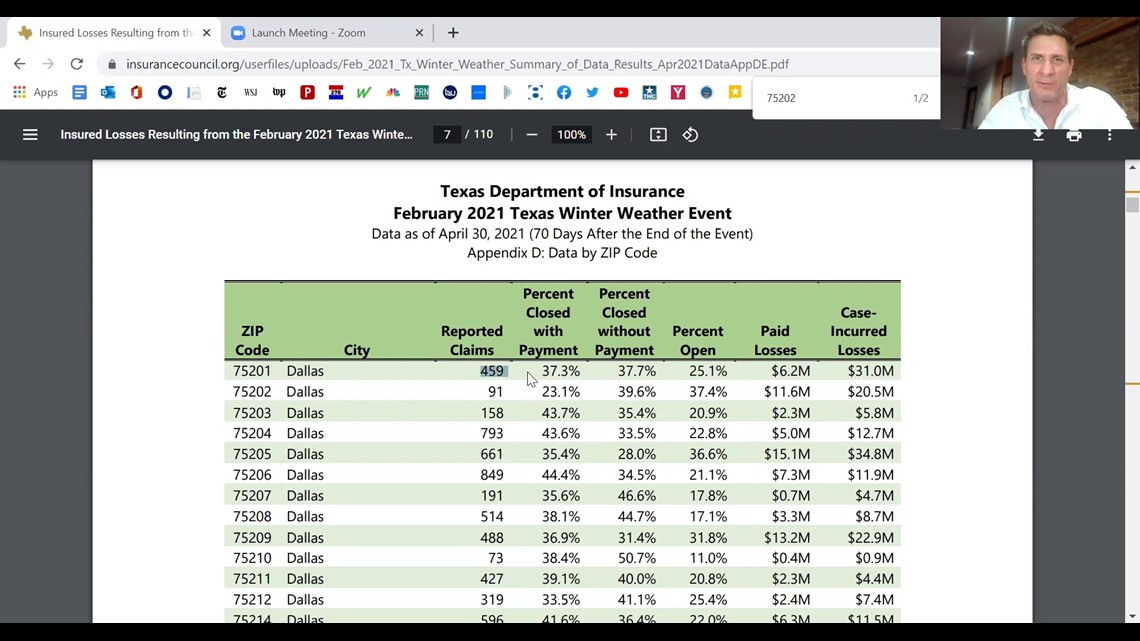Click the 50.7% closed without payment value
Viewport: 1140px width, 641px height.
[x=637, y=558]
